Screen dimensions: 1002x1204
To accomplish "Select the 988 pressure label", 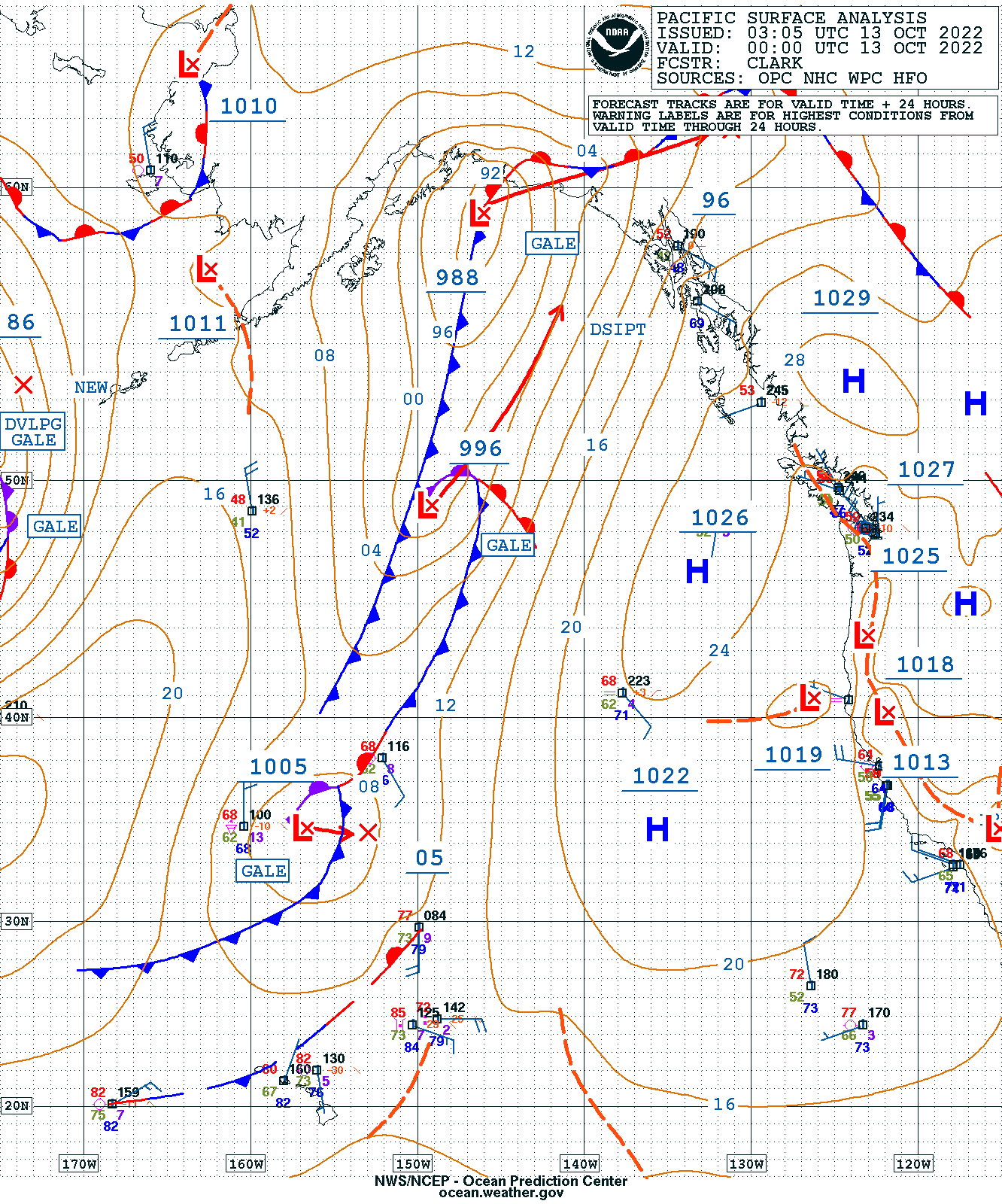I will coord(457,278).
